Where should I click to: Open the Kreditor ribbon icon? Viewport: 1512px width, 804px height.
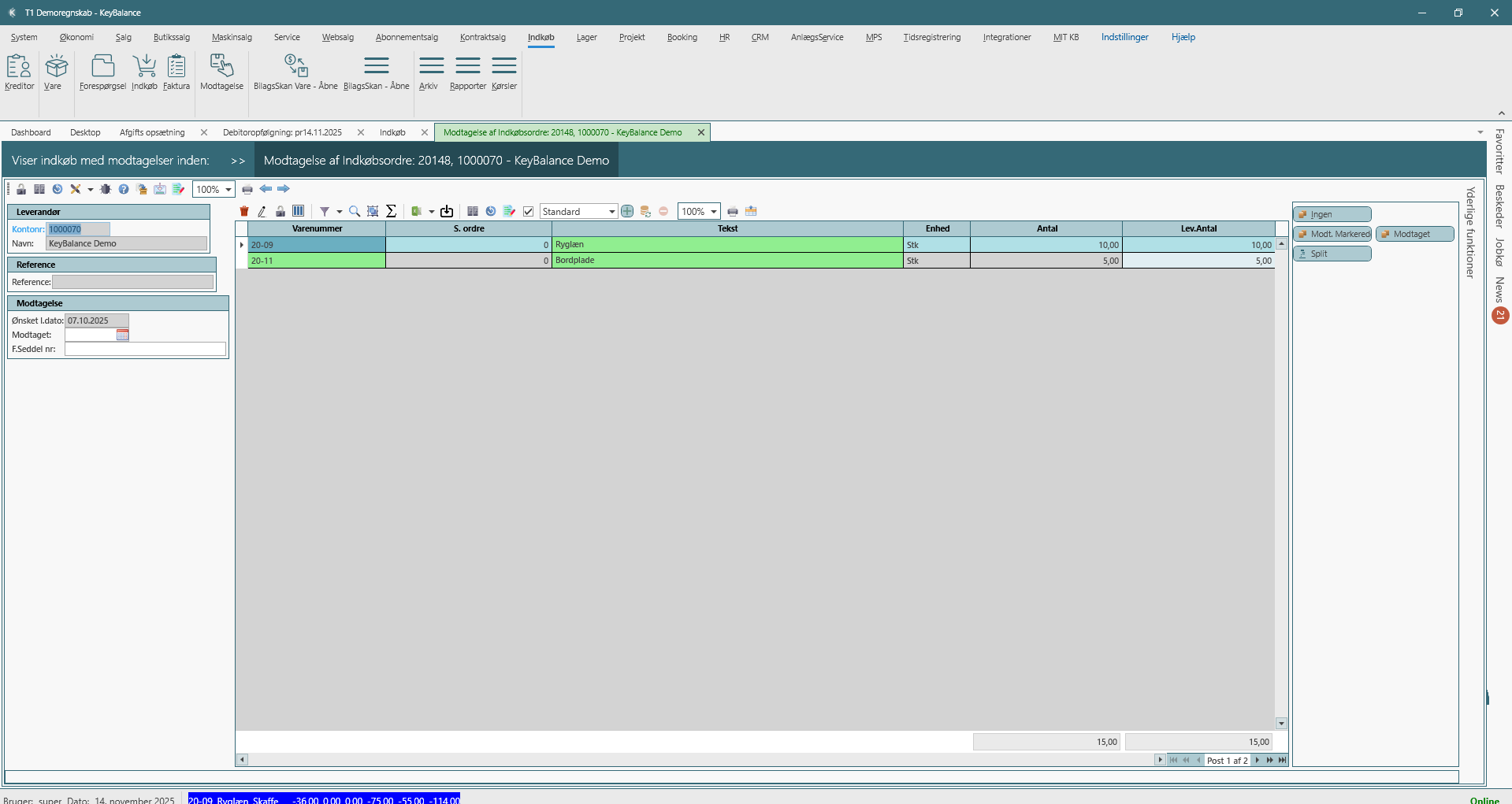(19, 72)
